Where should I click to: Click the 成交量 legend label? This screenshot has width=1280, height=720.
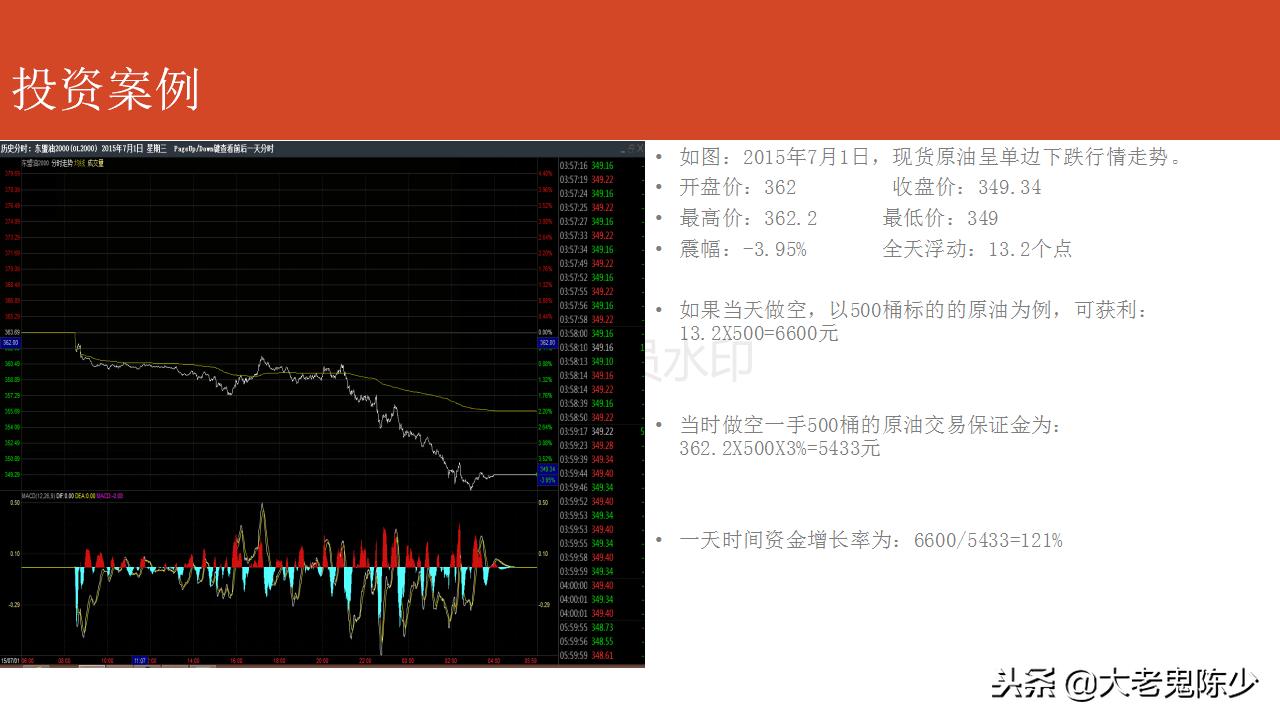(x=96, y=162)
